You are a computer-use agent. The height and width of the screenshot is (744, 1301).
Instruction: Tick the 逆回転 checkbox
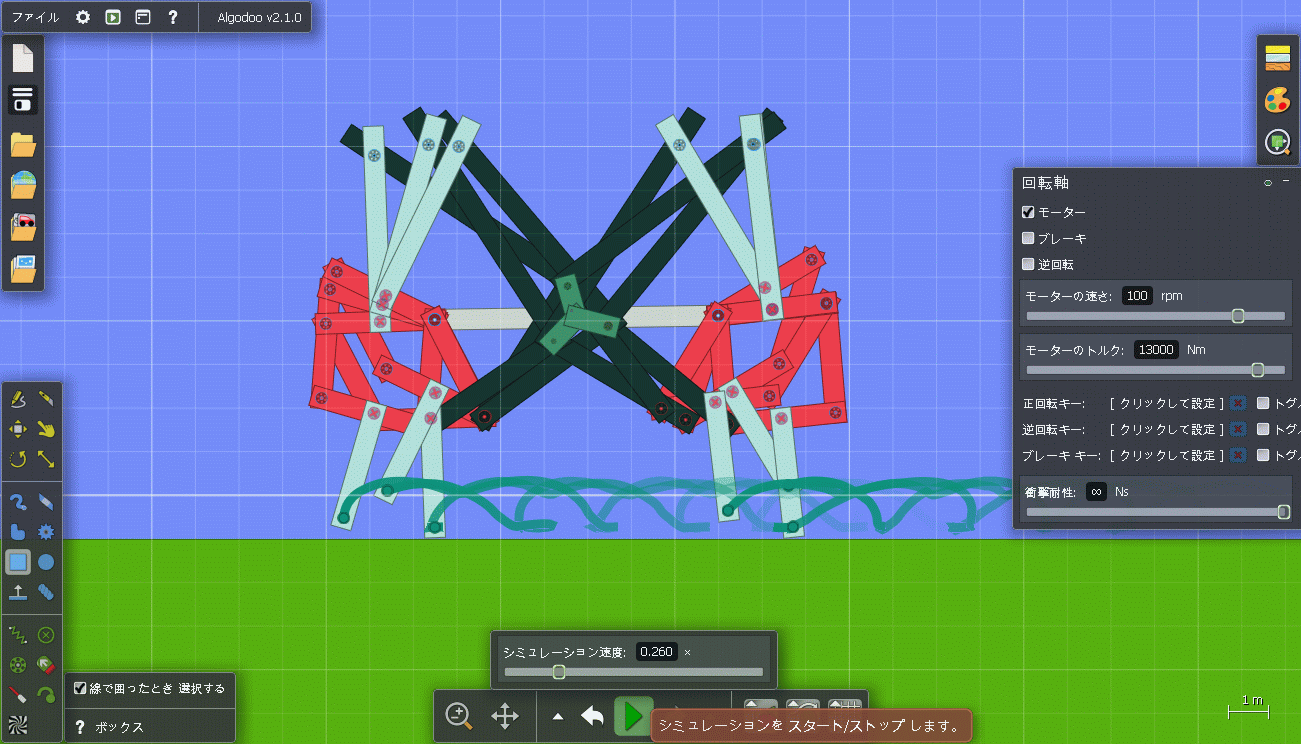coord(1028,264)
